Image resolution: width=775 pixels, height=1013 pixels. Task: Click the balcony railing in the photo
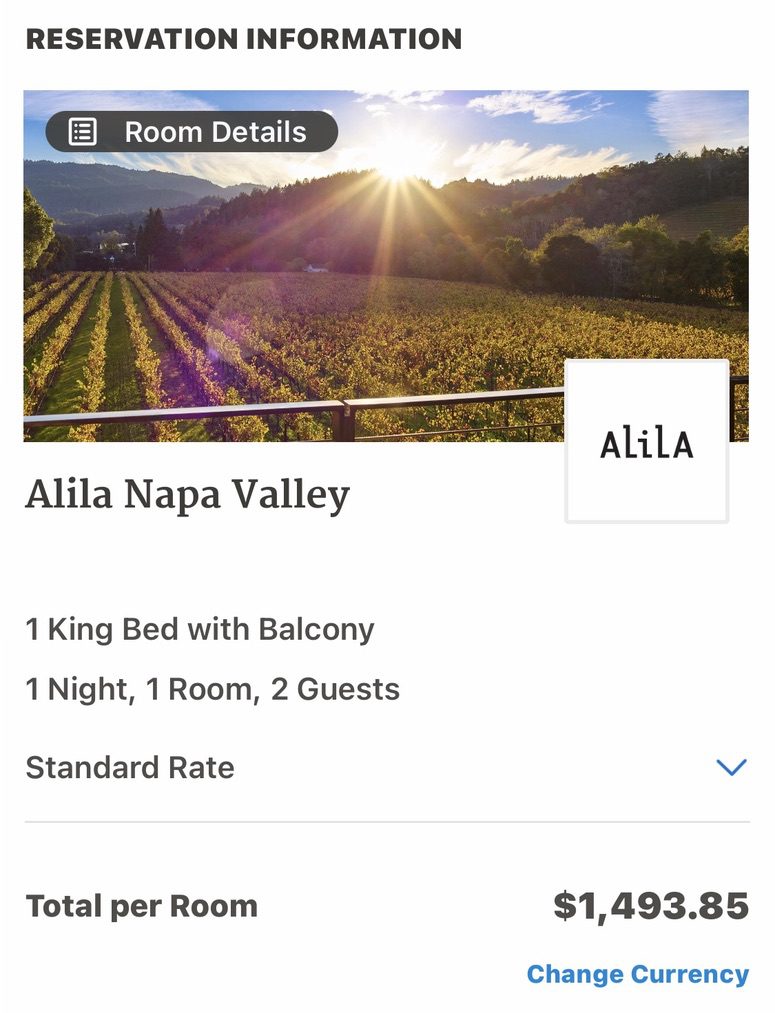pos(294,413)
